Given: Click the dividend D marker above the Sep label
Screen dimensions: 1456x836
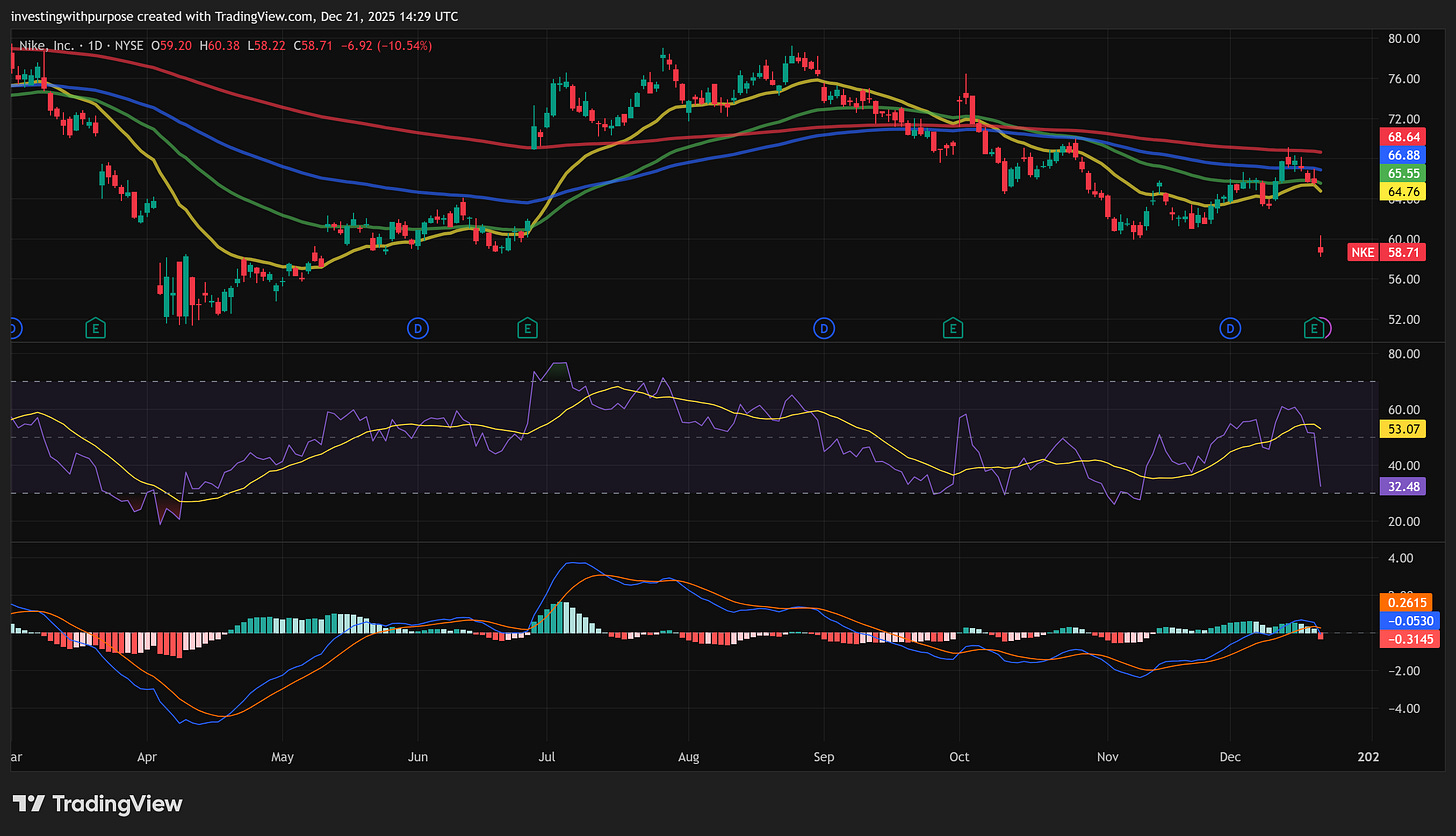Looking at the screenshot, I should coord(824,327).
